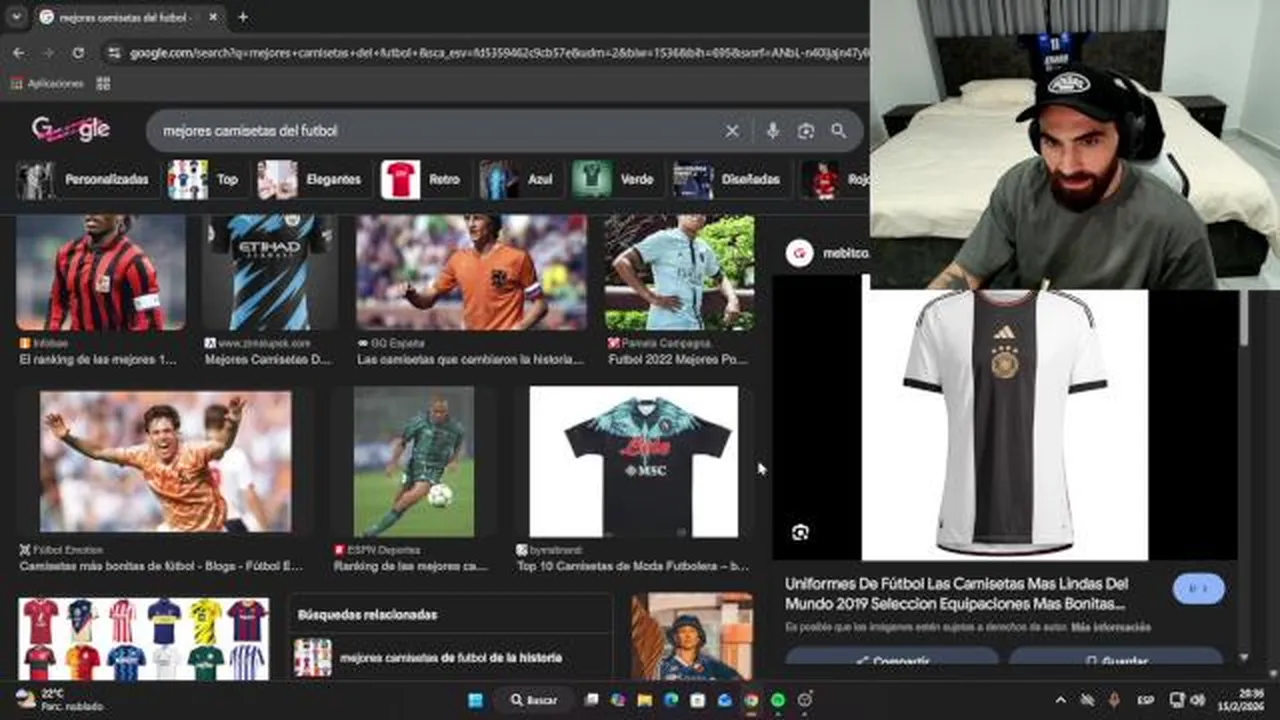
Task: Open Spotify from the taskbar
Action: coord(778,700)
